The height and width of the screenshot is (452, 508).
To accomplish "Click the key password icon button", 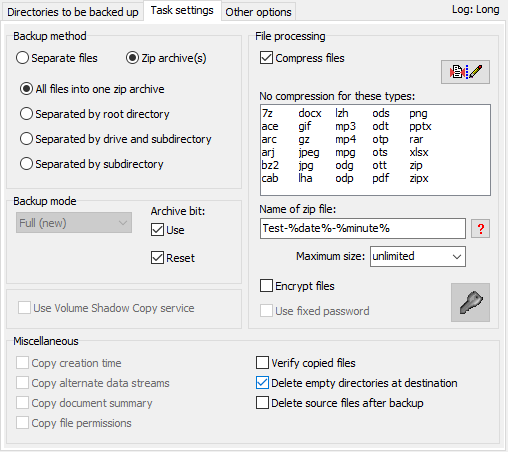I will pyautogui.click(x=470, y=302).
